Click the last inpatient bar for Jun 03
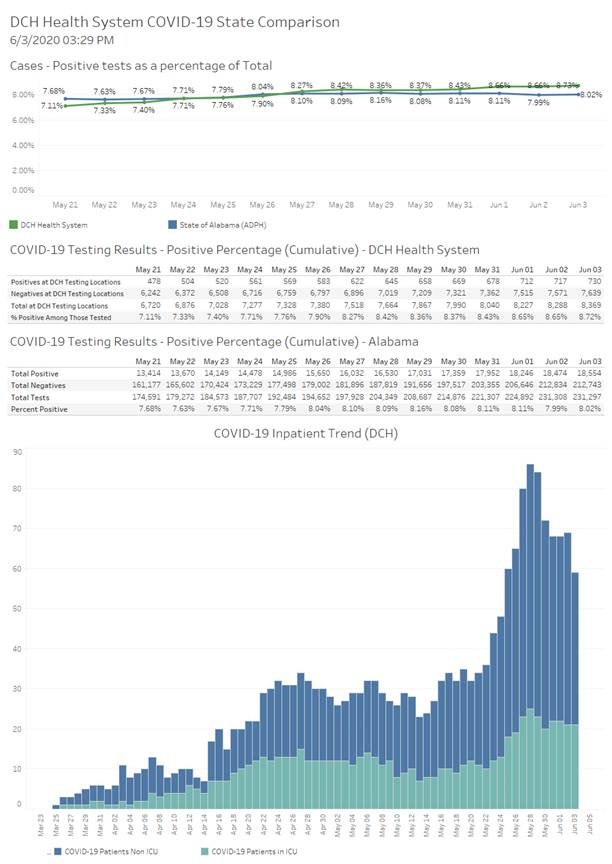612x864 pixels. pyautogui.click(x=575, y=690)
